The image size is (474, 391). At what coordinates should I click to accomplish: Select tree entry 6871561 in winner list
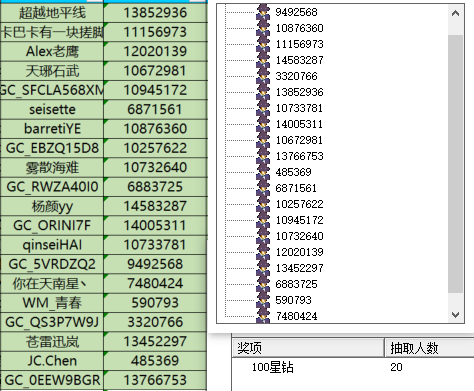coord(296,188)
